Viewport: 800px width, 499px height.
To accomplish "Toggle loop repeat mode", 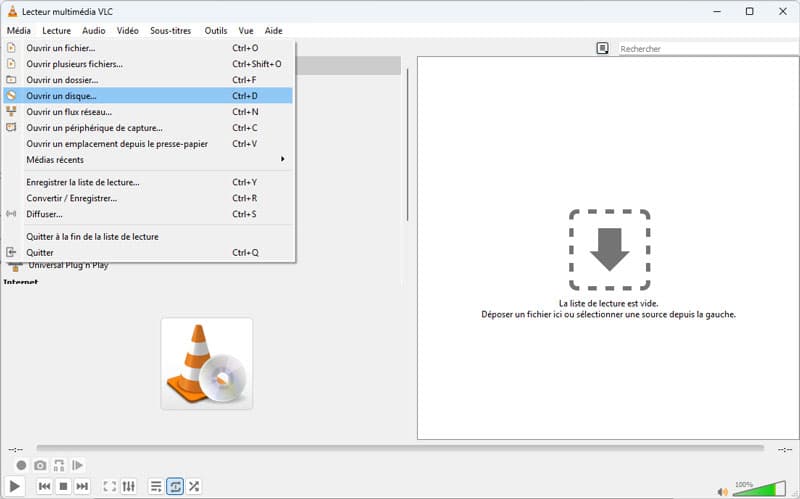I will (x=175, y=486).
